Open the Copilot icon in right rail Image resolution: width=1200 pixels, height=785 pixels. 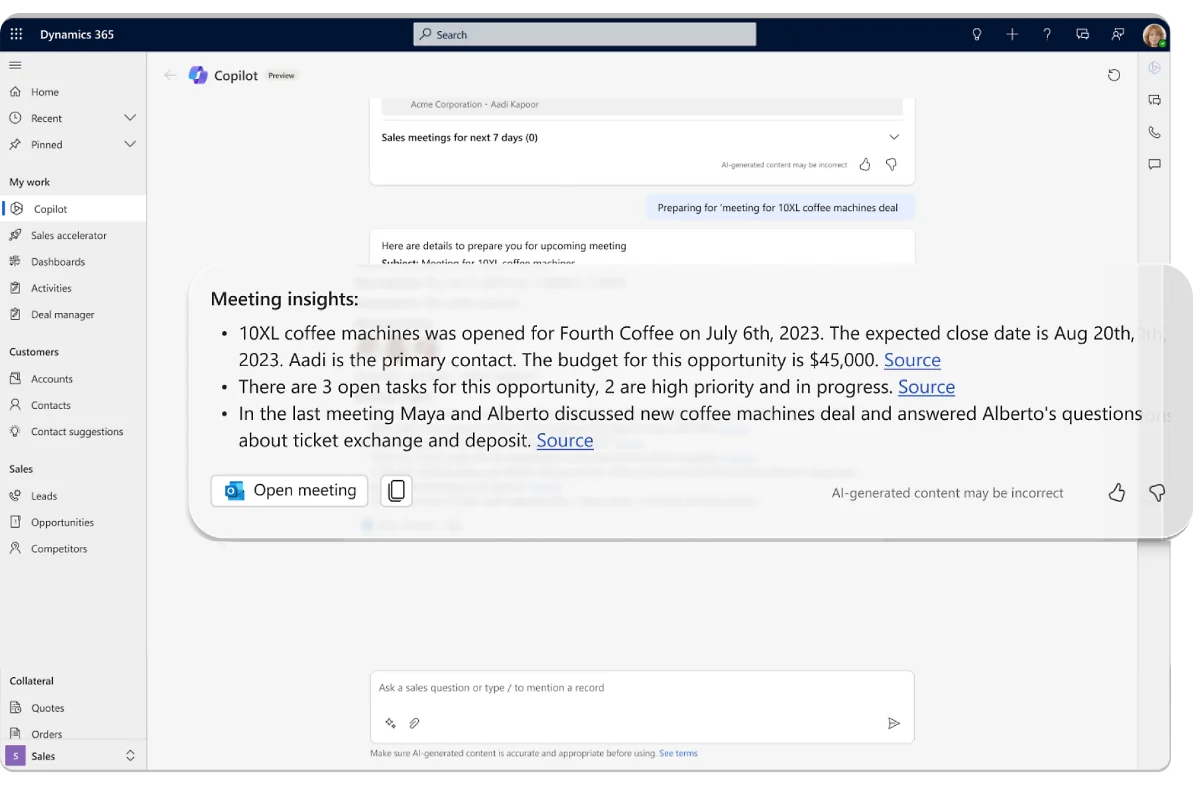(1155, 68)
